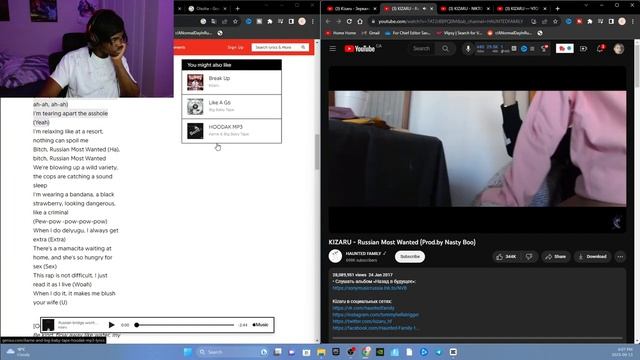The image size is (640, 360).
Task: Subscribe to HAUNTED FAMILY channel
Action: (x=410, y=256)
